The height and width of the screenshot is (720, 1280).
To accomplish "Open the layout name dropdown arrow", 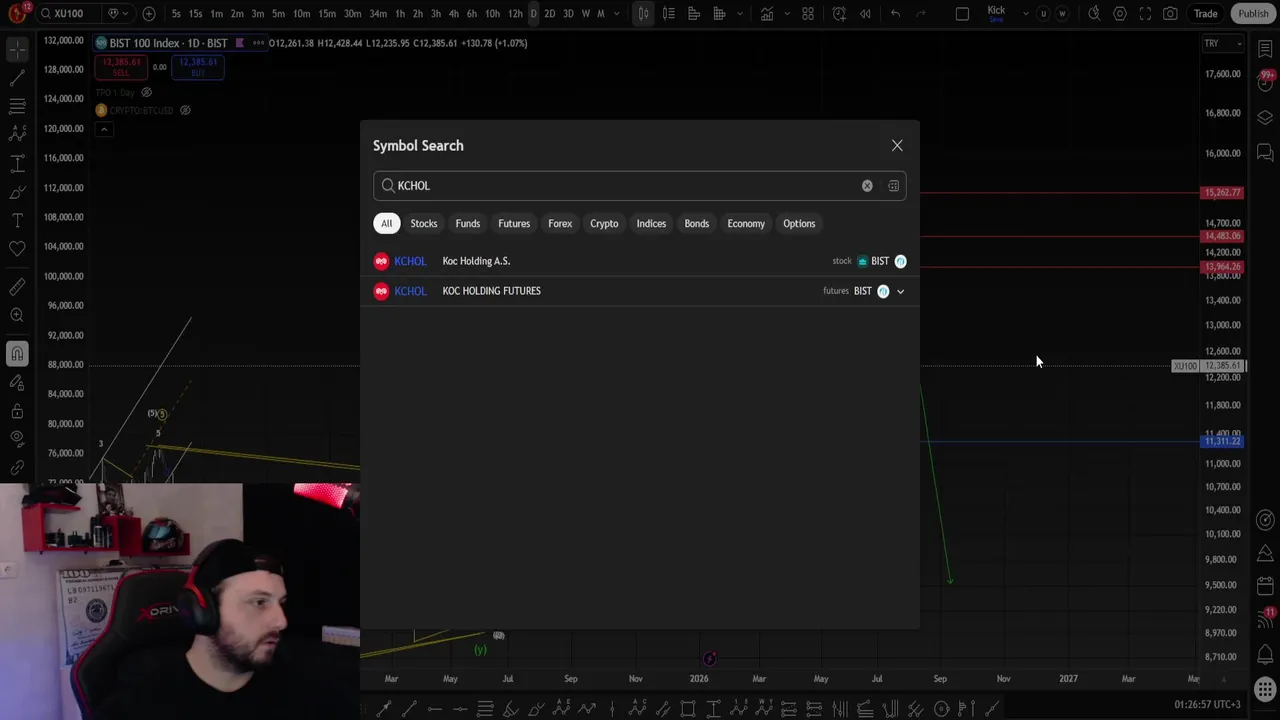I will tap(1025, 14).
